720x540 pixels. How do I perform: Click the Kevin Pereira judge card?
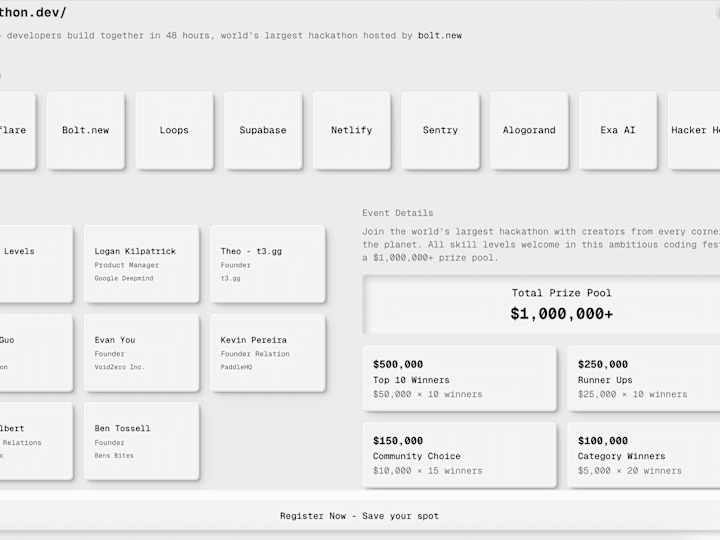268,353
